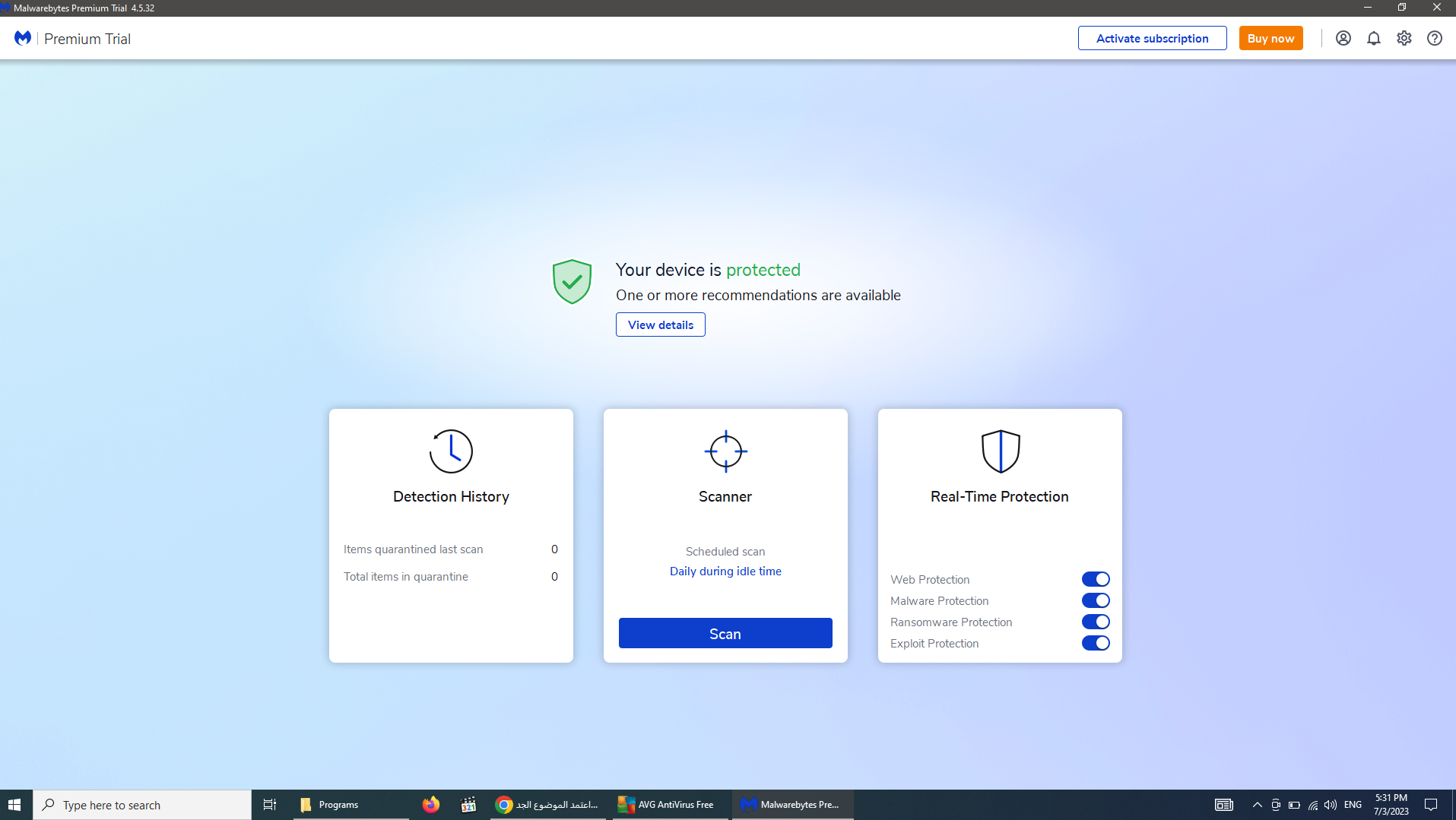Click the Scheduled scan label

point(725,552)
